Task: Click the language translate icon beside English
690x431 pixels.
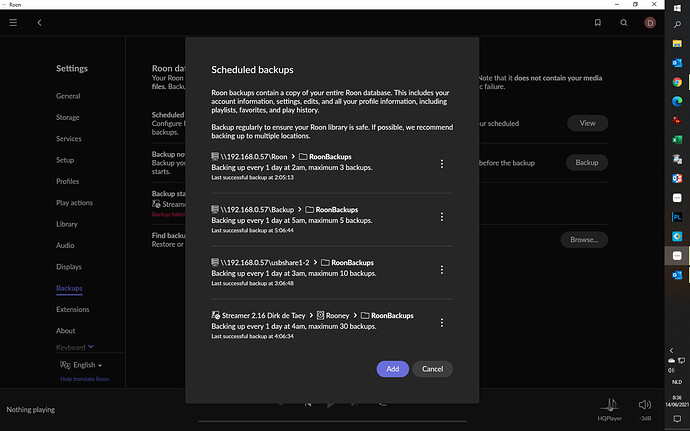Action: pyautogui.click(x=65, y=365)
